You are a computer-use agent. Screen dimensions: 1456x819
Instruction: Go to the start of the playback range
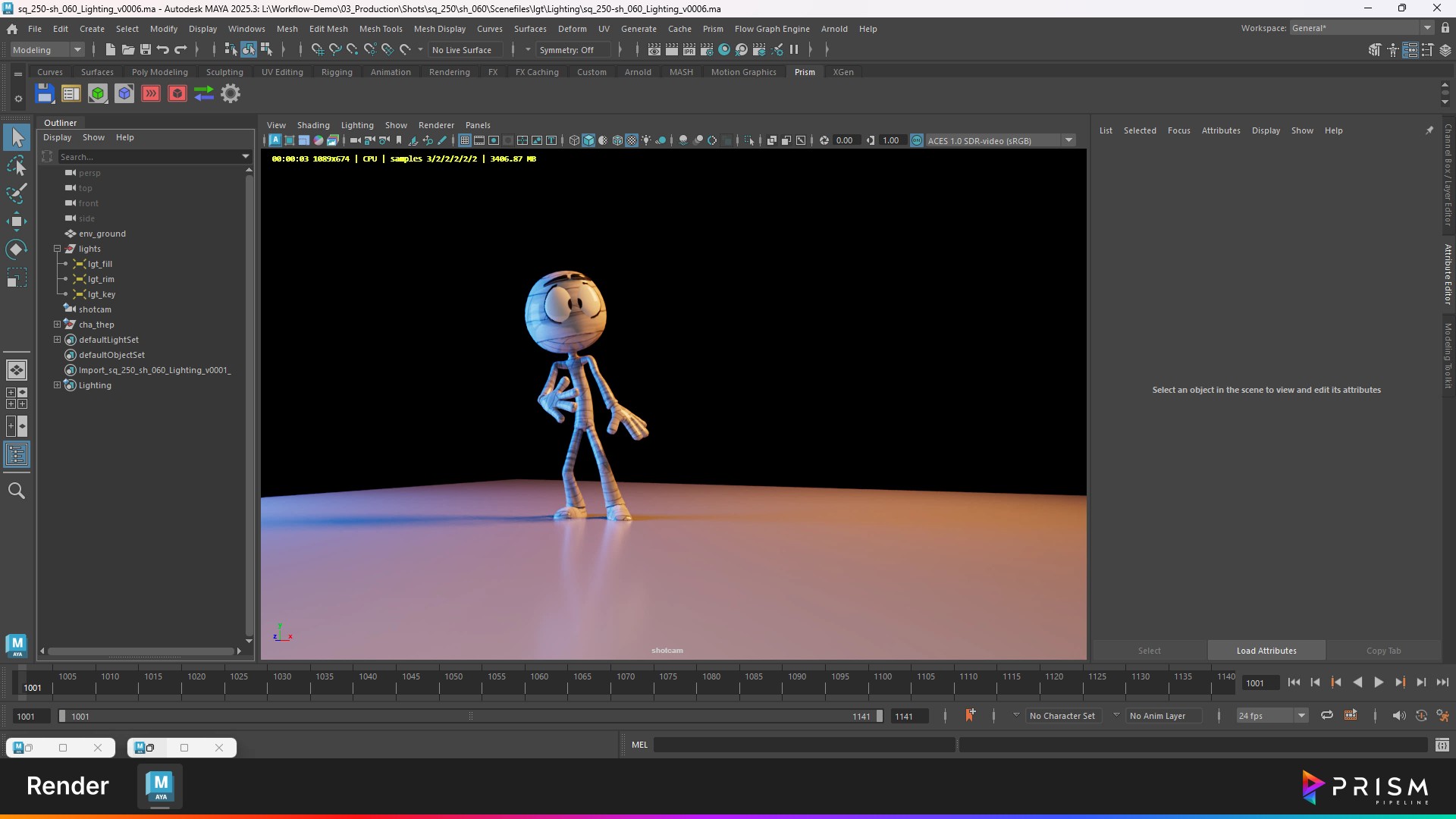coord(1294,682)
